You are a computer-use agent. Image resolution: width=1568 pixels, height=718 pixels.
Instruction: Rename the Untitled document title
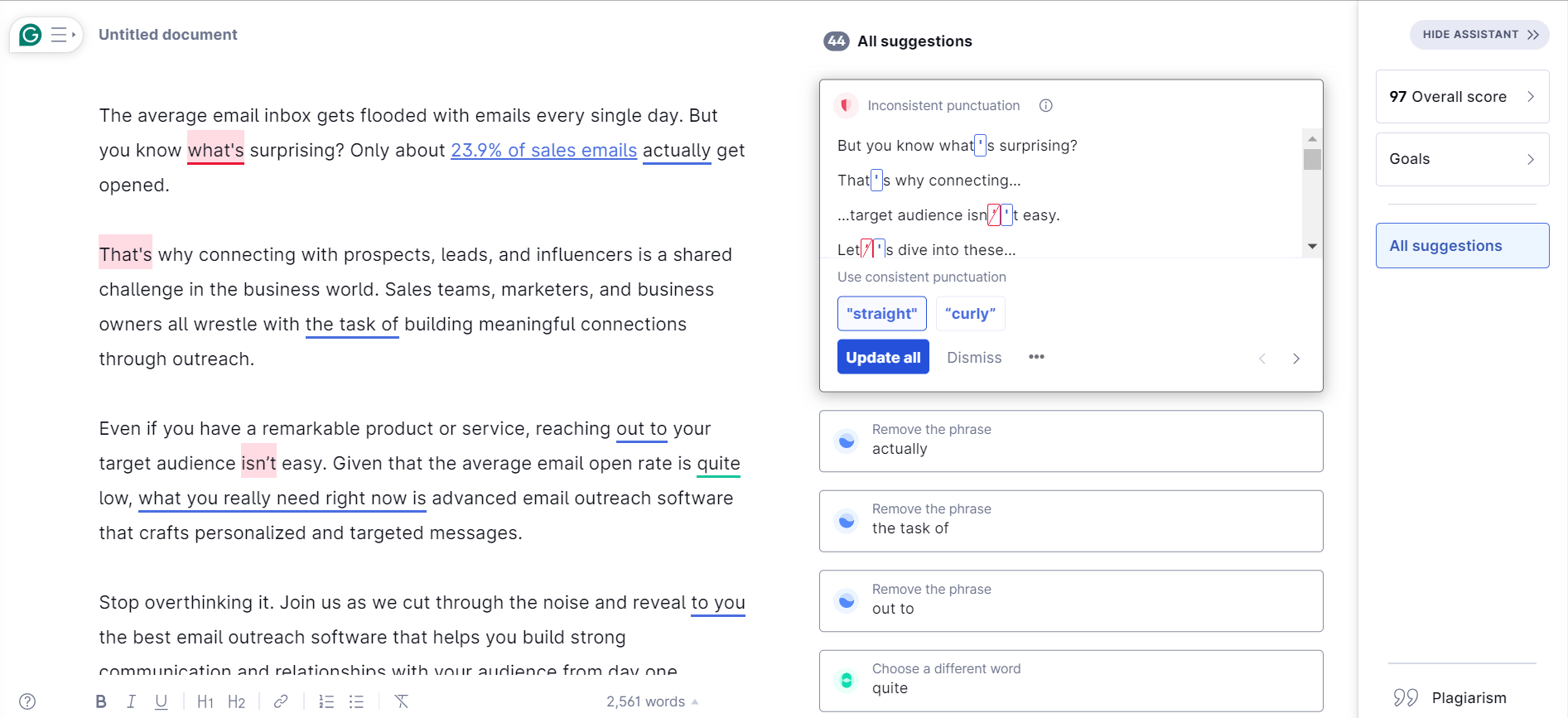pos(167,34)
